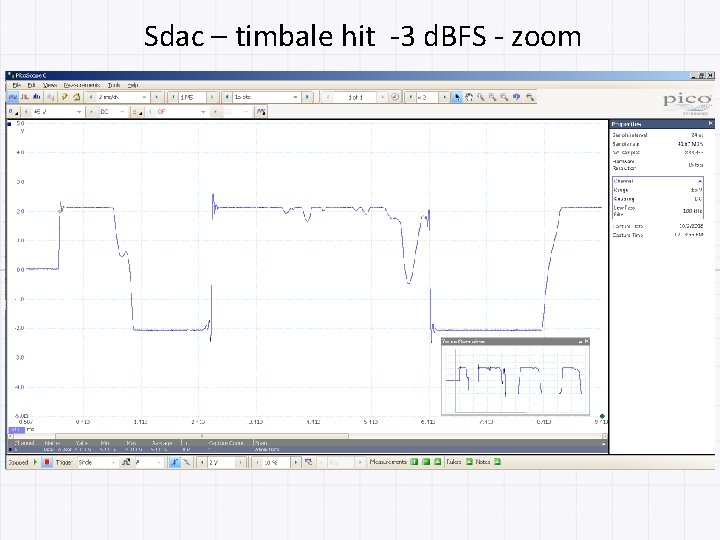Click the 1 MS samples field
Screen dimensions: 720x540
192,97
